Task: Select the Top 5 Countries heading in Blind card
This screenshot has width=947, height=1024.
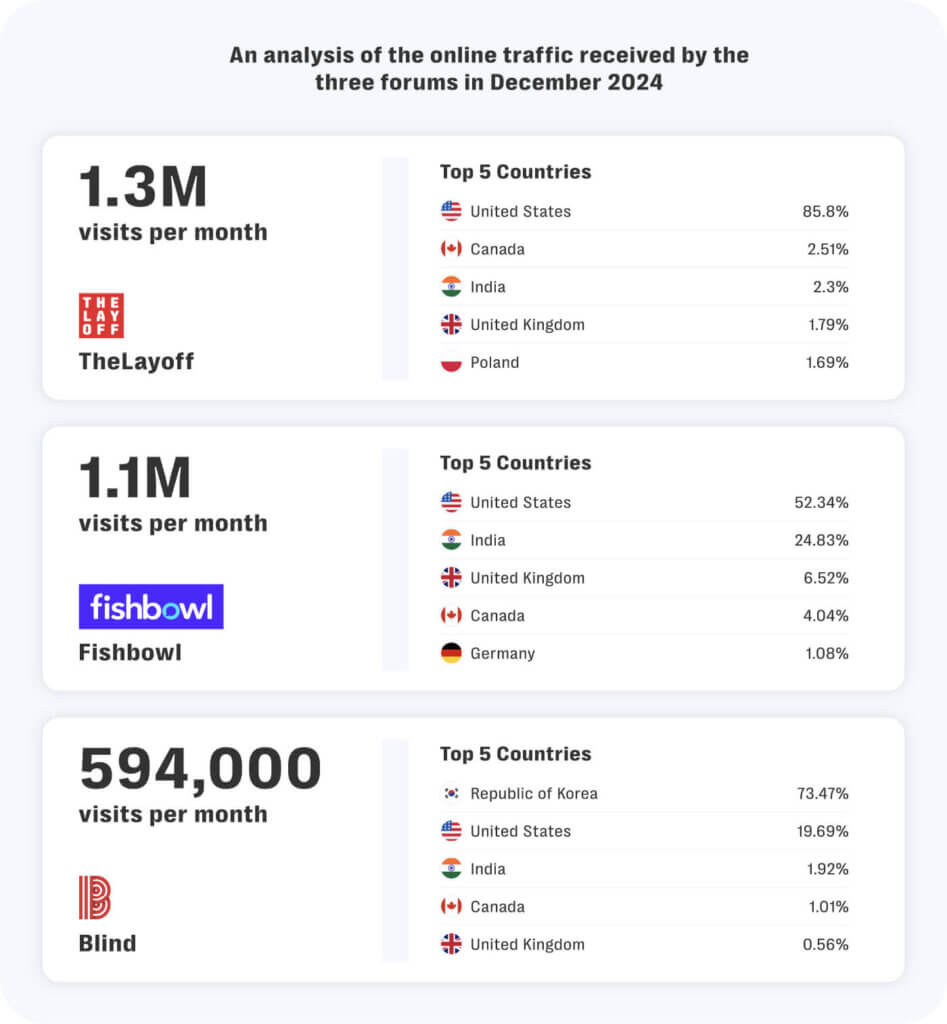Action: [515, 753]
